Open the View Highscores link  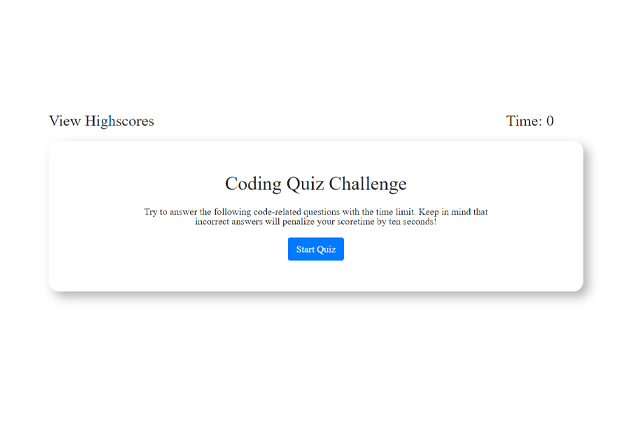click(x=101, y=121)
